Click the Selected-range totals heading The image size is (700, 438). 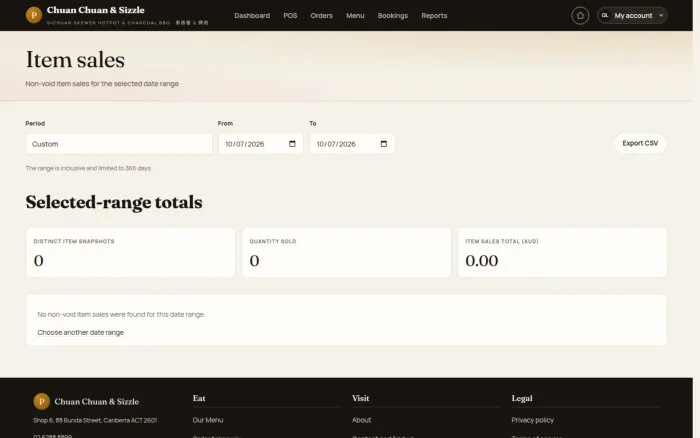pos(114,202)
